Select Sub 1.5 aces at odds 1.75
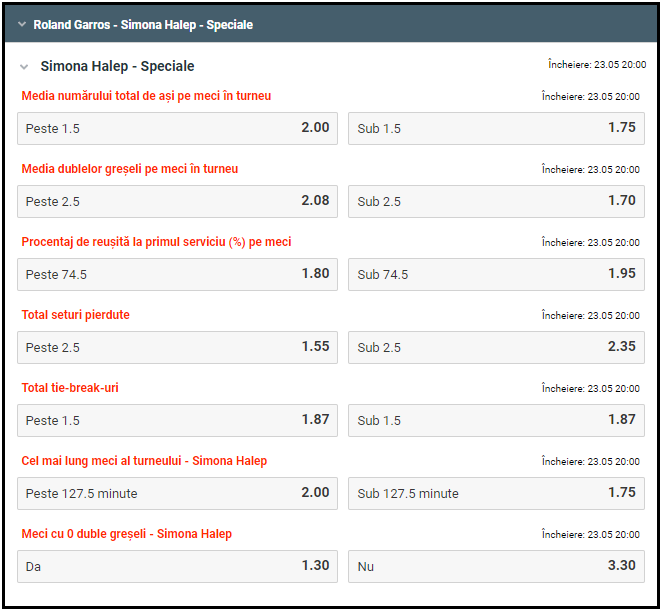The image size is (662, 611). (x=496, y=128)
